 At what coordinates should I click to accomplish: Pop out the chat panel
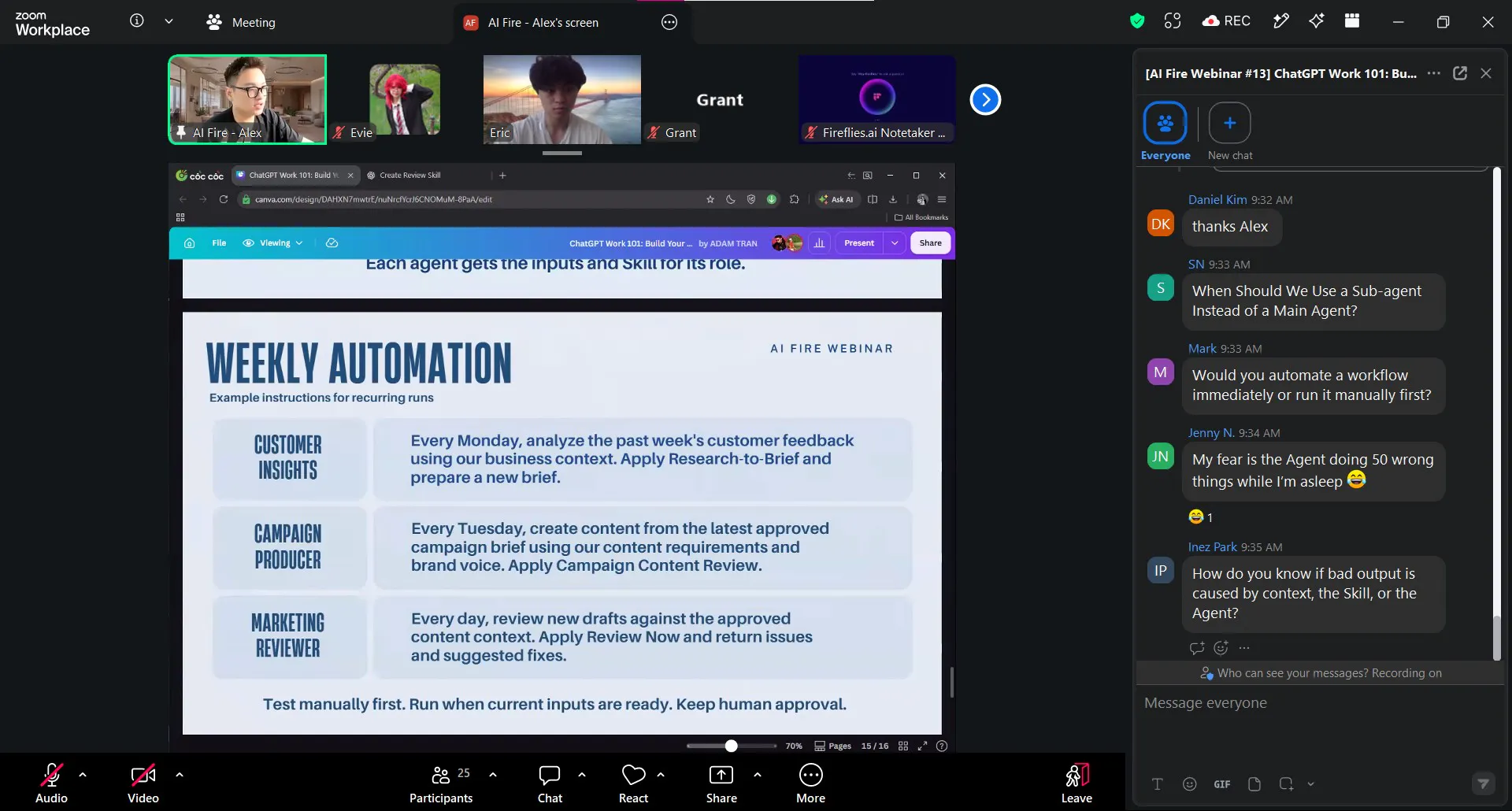pyautogui.click(x=1460, y=73)
